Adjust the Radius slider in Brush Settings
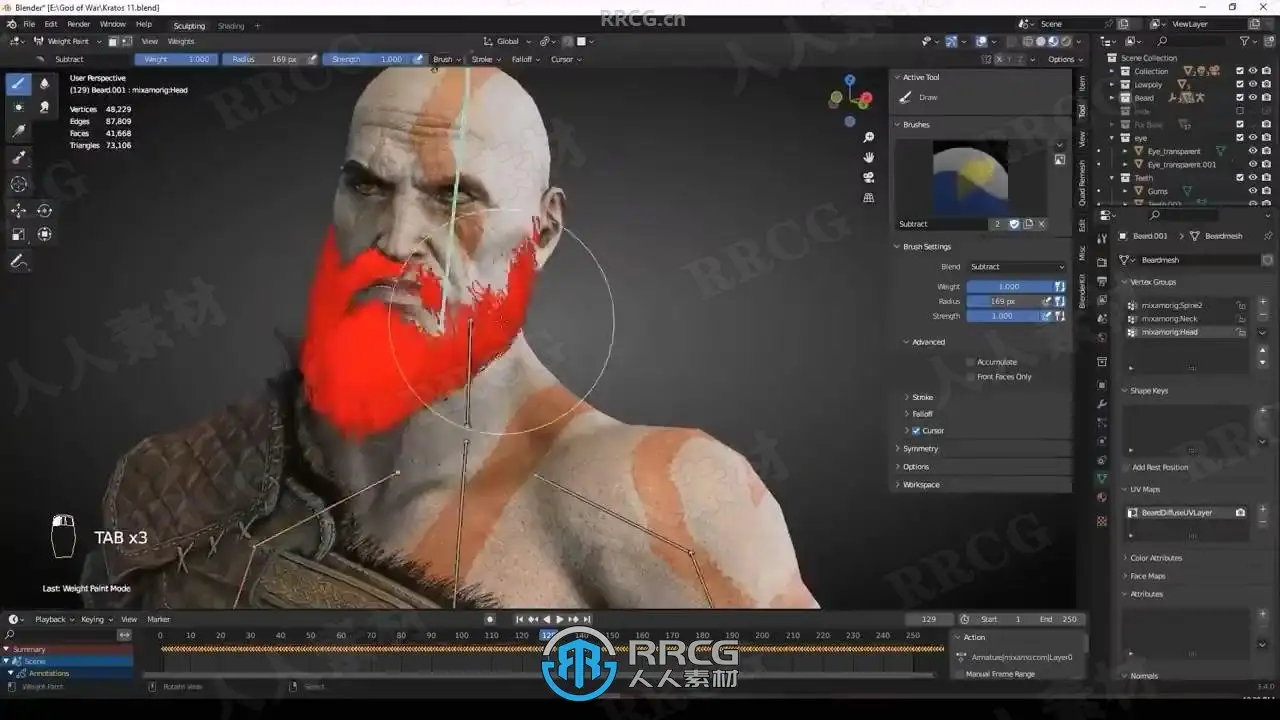Viewport: 1280px width, 720px height. point(1003,301)
